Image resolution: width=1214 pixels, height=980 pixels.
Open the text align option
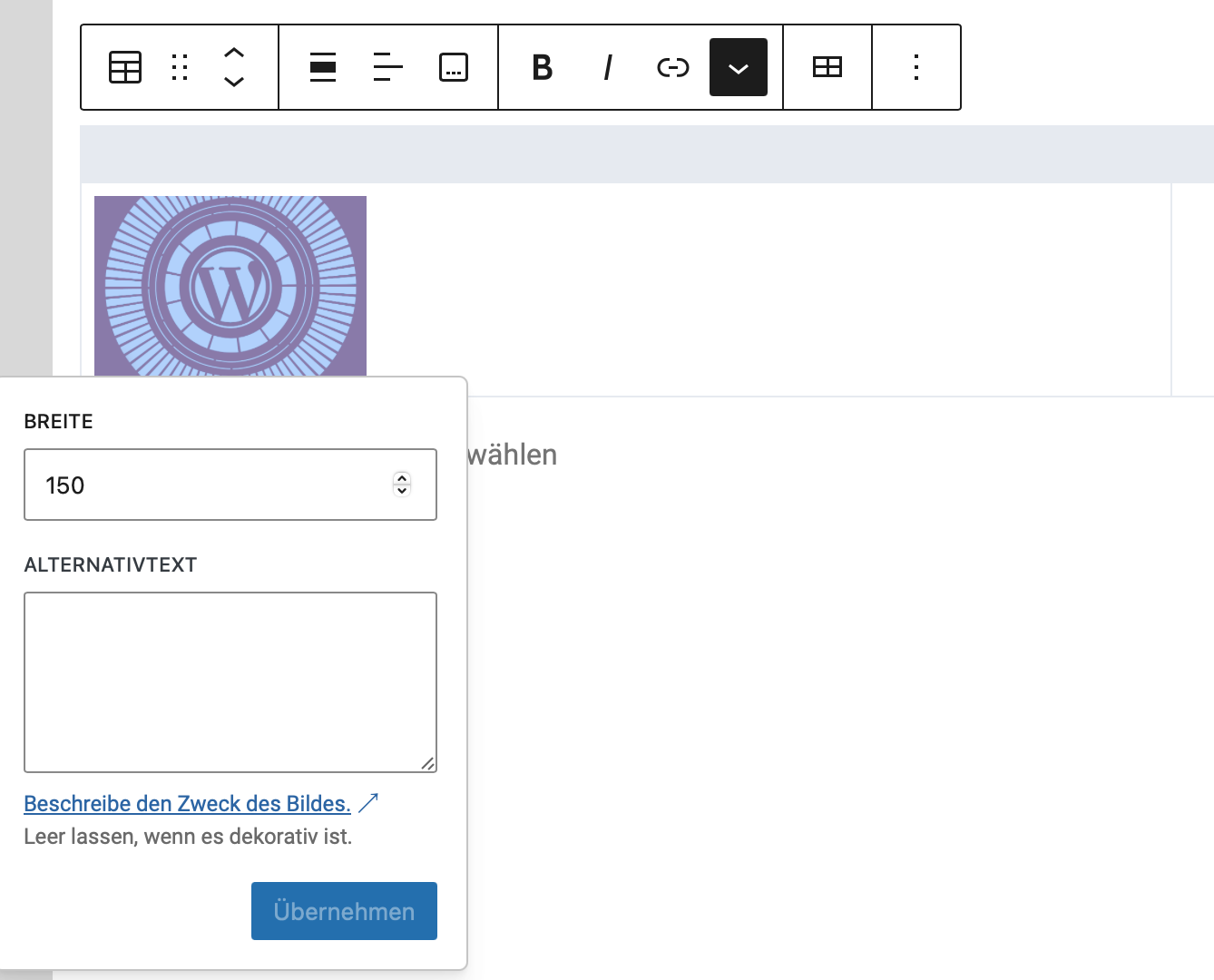point(388,67)
